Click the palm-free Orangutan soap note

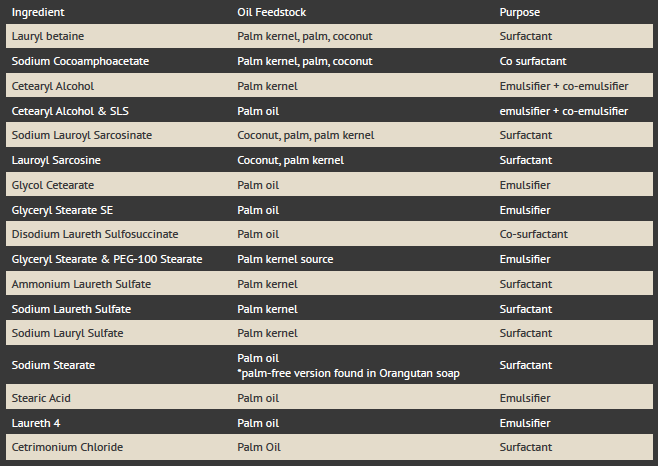pos(348,373)
